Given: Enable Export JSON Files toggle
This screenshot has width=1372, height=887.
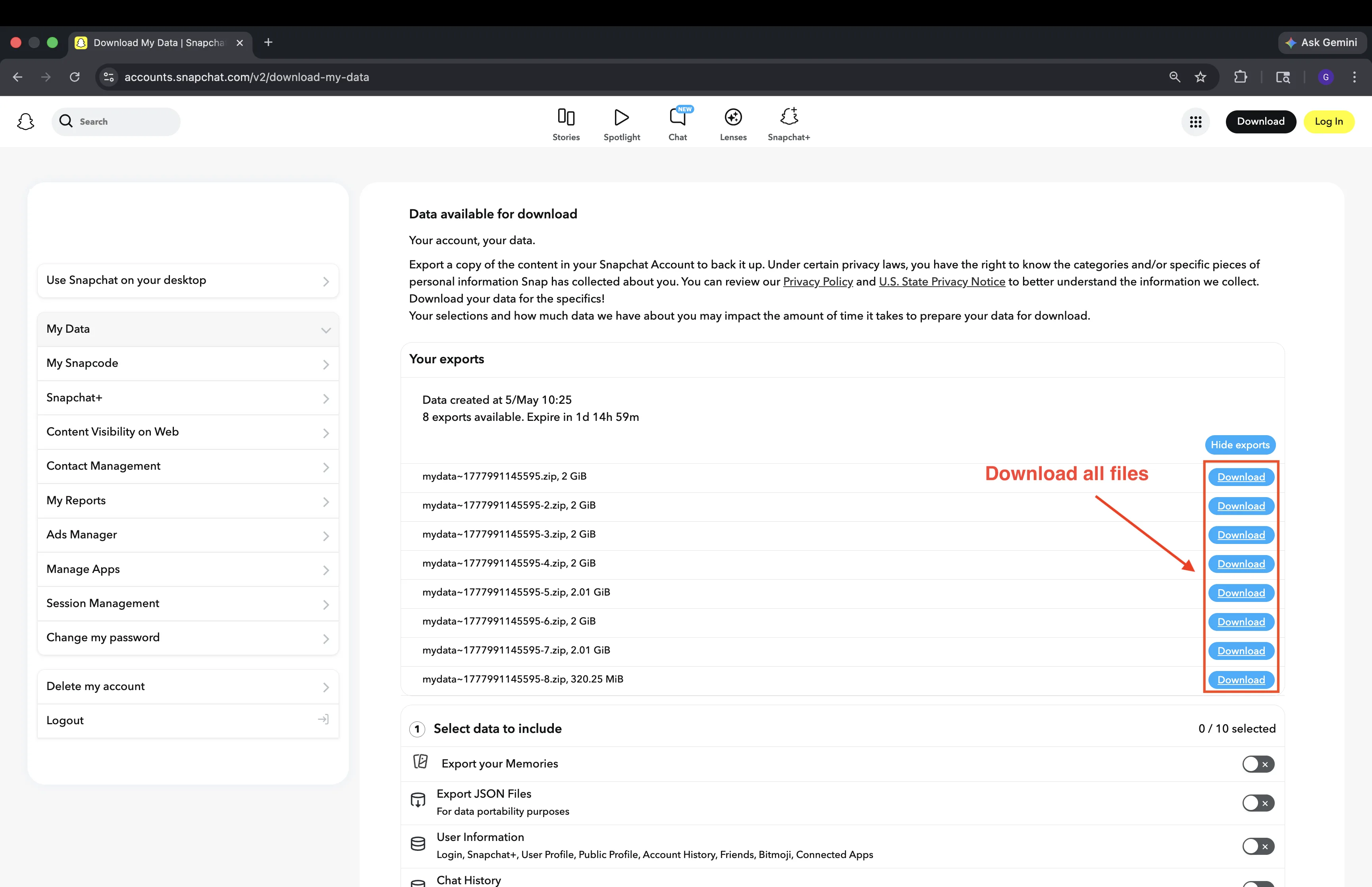Looking at the screenshot, I should tap(1258, 803).
